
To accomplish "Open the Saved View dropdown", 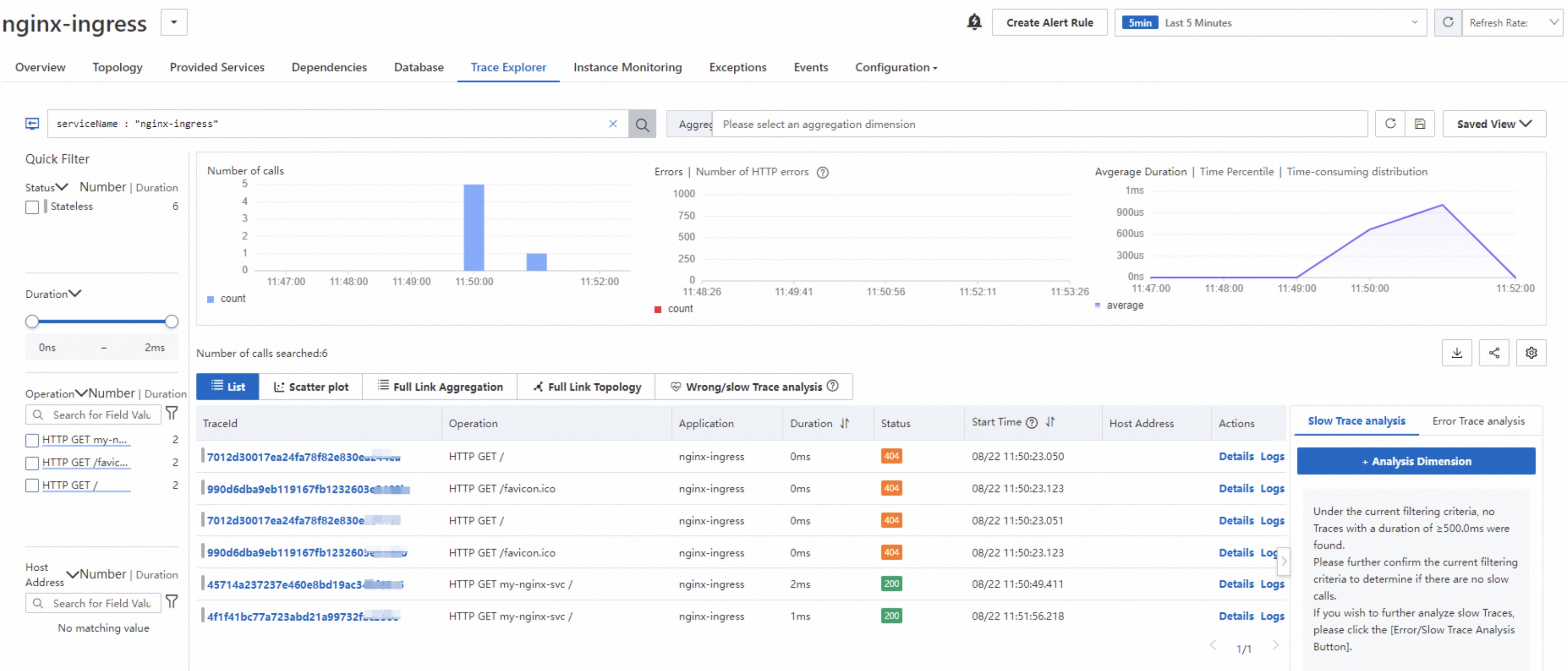I will pyautogui.click(x=1493, y=124).
